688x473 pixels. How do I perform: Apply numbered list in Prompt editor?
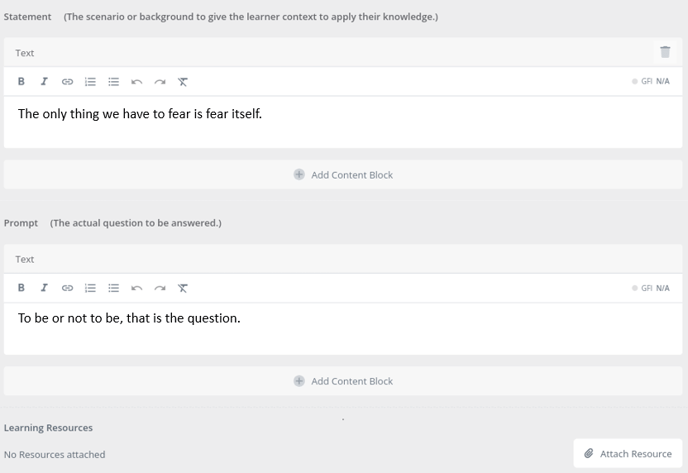pos(90,288)
